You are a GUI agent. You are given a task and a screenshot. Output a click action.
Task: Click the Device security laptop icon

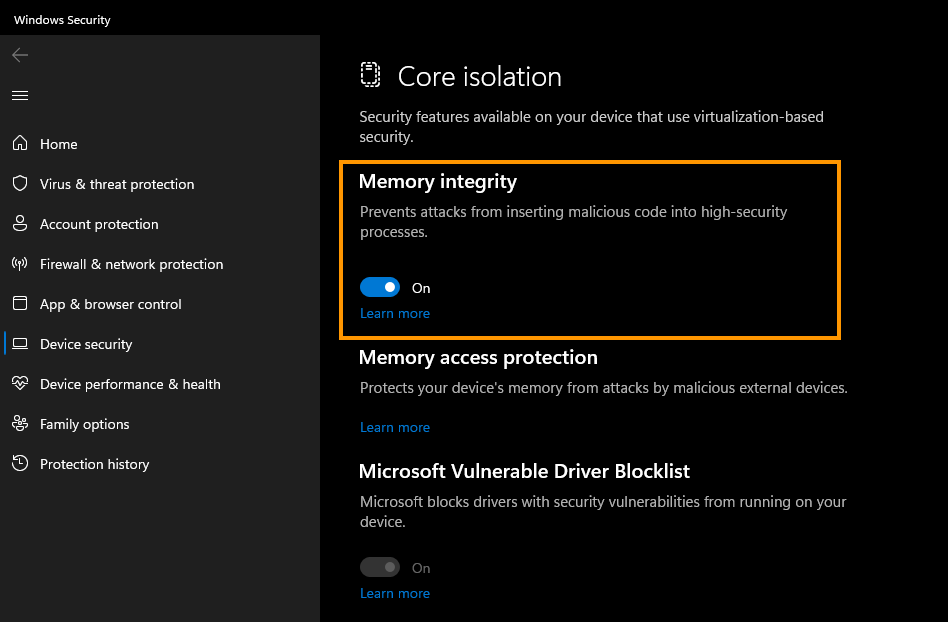[x=20, y=343]
